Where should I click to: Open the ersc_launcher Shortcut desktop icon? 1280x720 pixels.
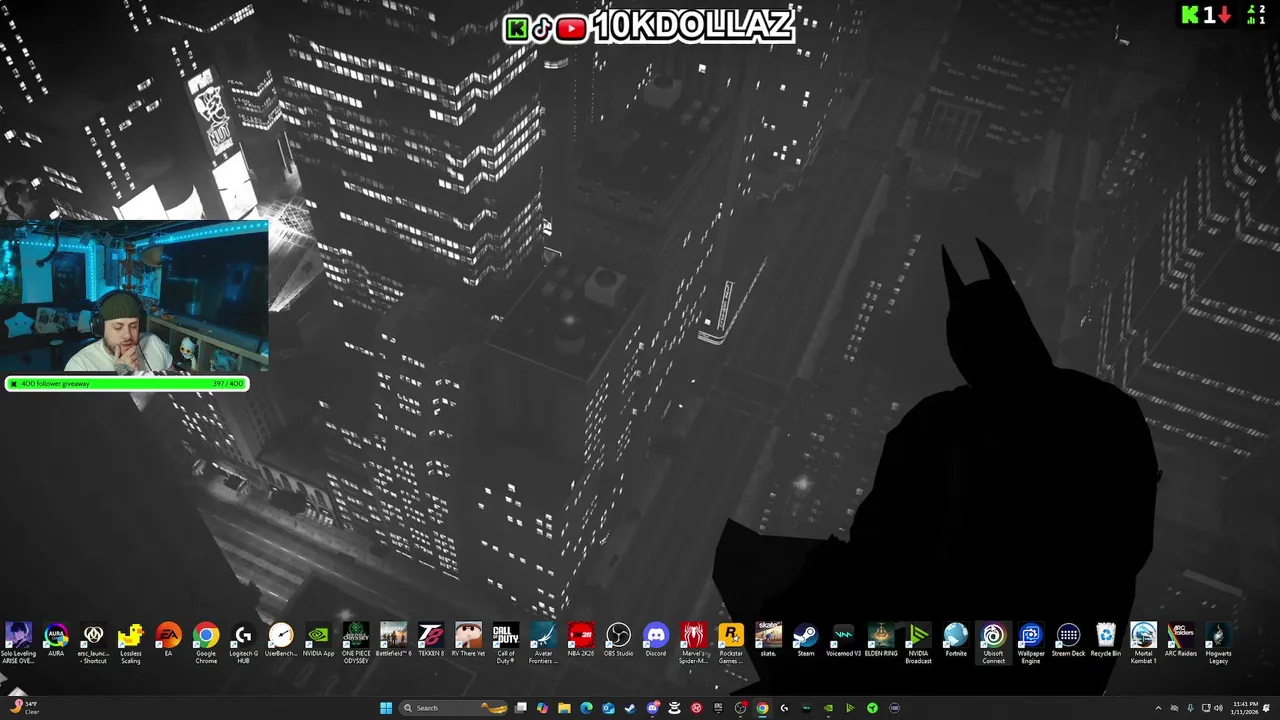(x=93, y=643)
